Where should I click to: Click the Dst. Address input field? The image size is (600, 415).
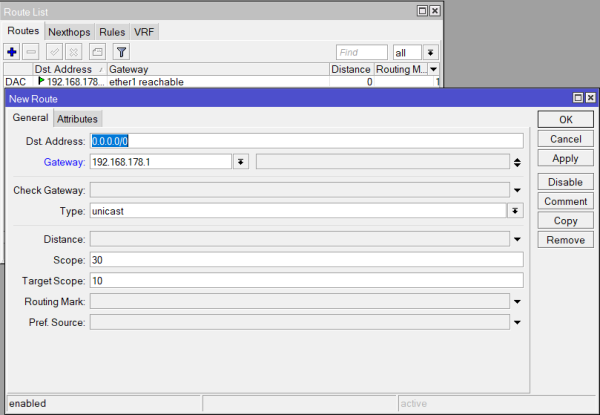tap(306, 141)
